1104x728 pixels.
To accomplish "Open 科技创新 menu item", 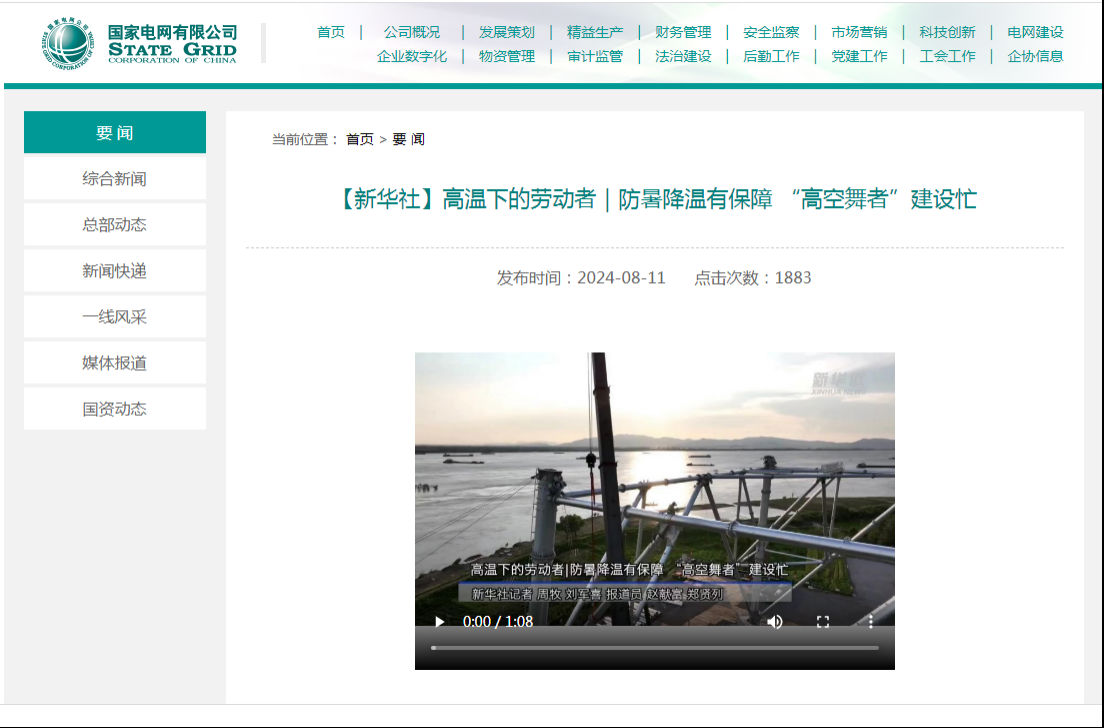I will pyautogui.click(x=947, y=32).
